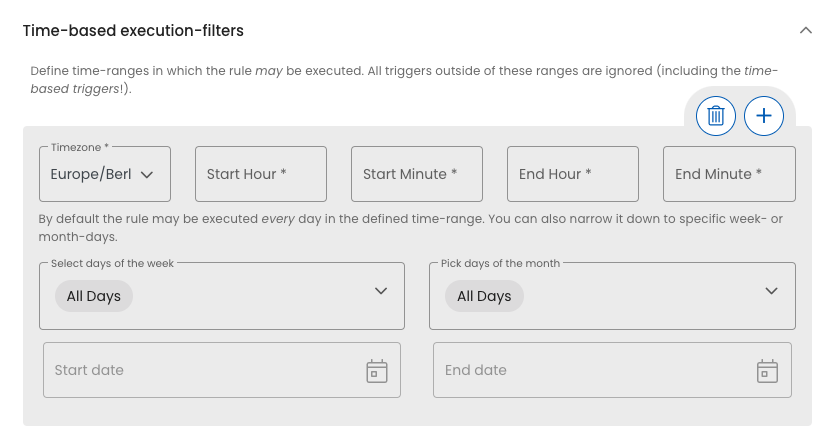Open the Start date calendar picker icon
The image size is (835, 440).
point(376,371)
